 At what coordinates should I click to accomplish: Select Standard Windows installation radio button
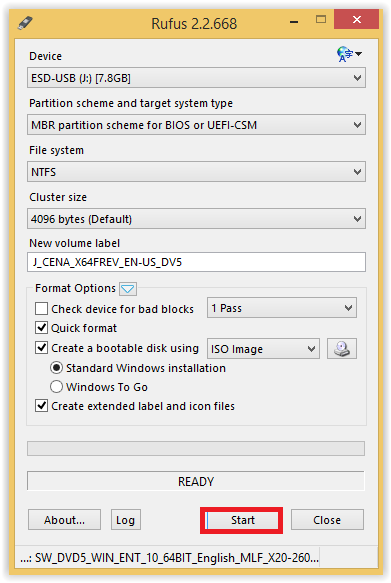point(56,368)
